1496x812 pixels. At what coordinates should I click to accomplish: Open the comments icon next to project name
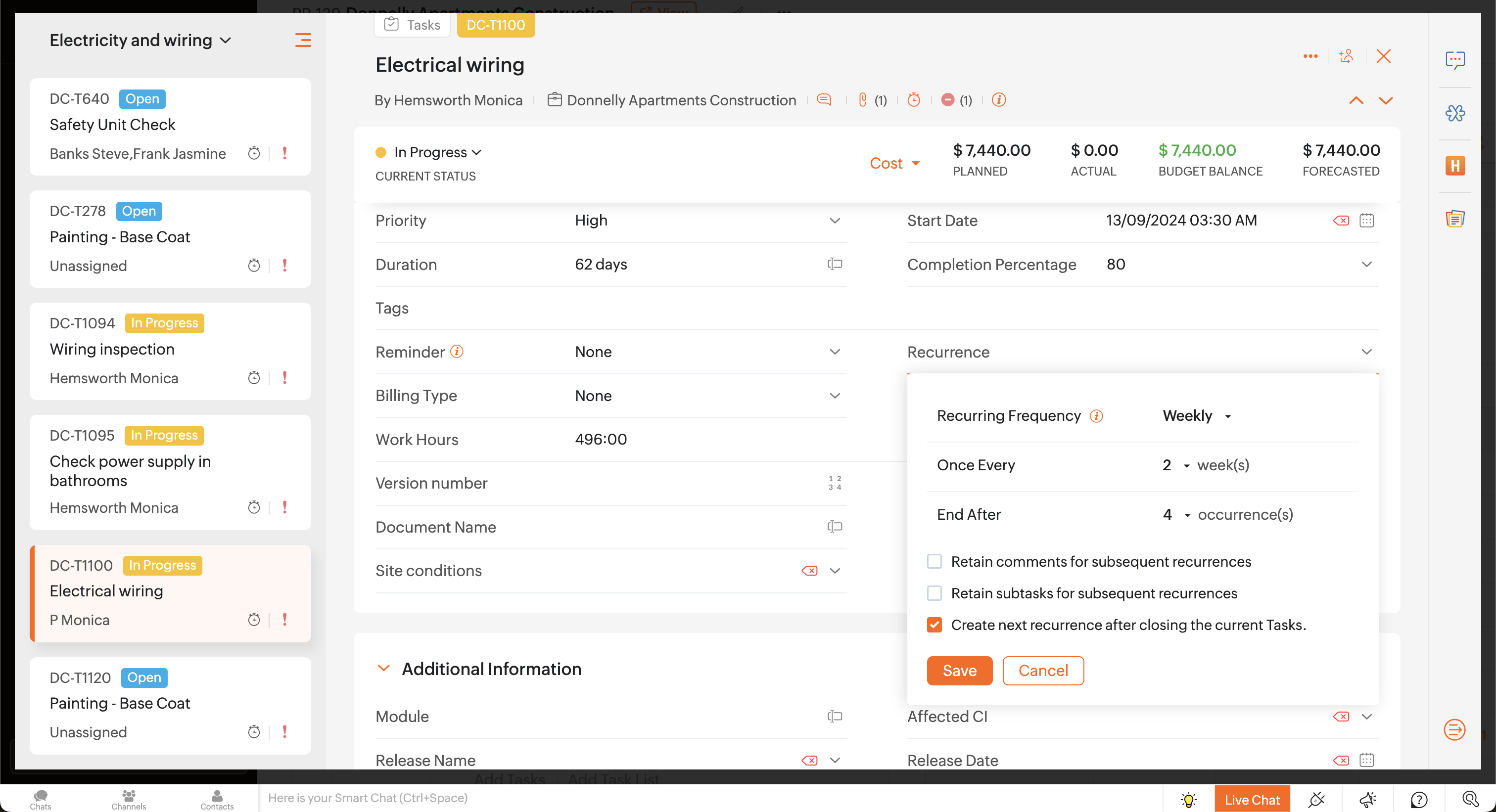click(824, 100)
